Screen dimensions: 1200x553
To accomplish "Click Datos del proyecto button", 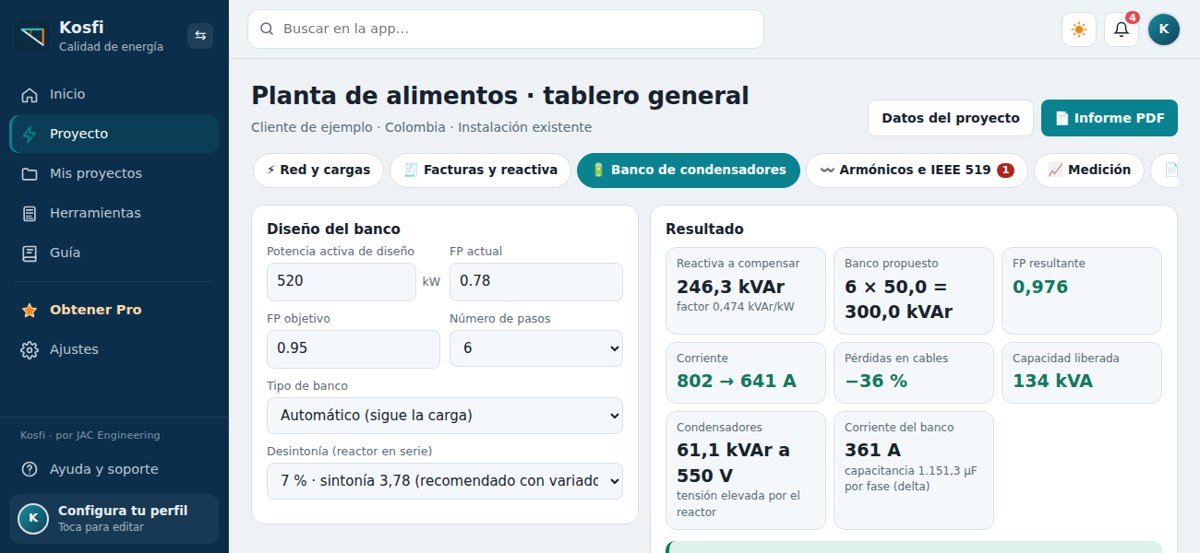I will [x=950, y=118].
